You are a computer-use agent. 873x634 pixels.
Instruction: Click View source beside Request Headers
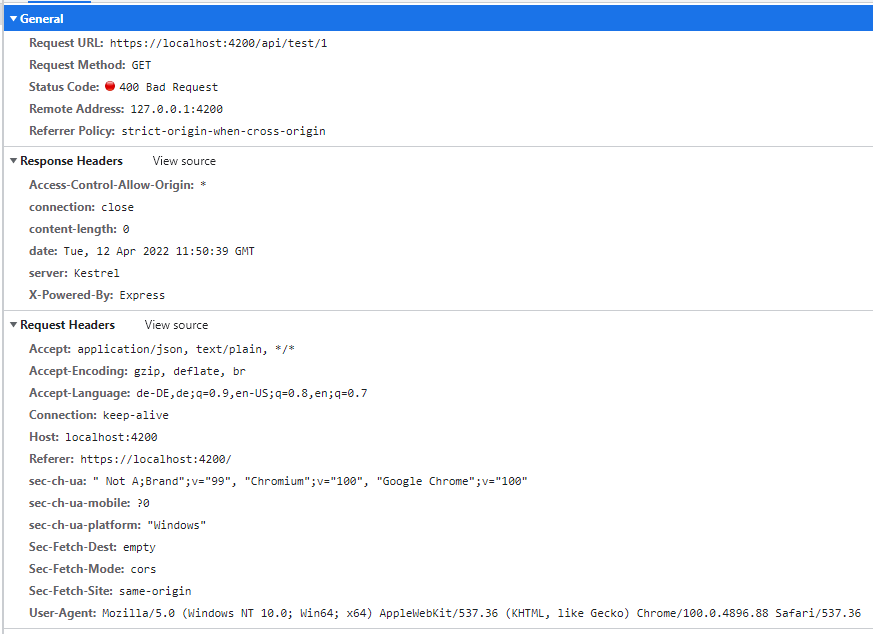click(176, 325)
